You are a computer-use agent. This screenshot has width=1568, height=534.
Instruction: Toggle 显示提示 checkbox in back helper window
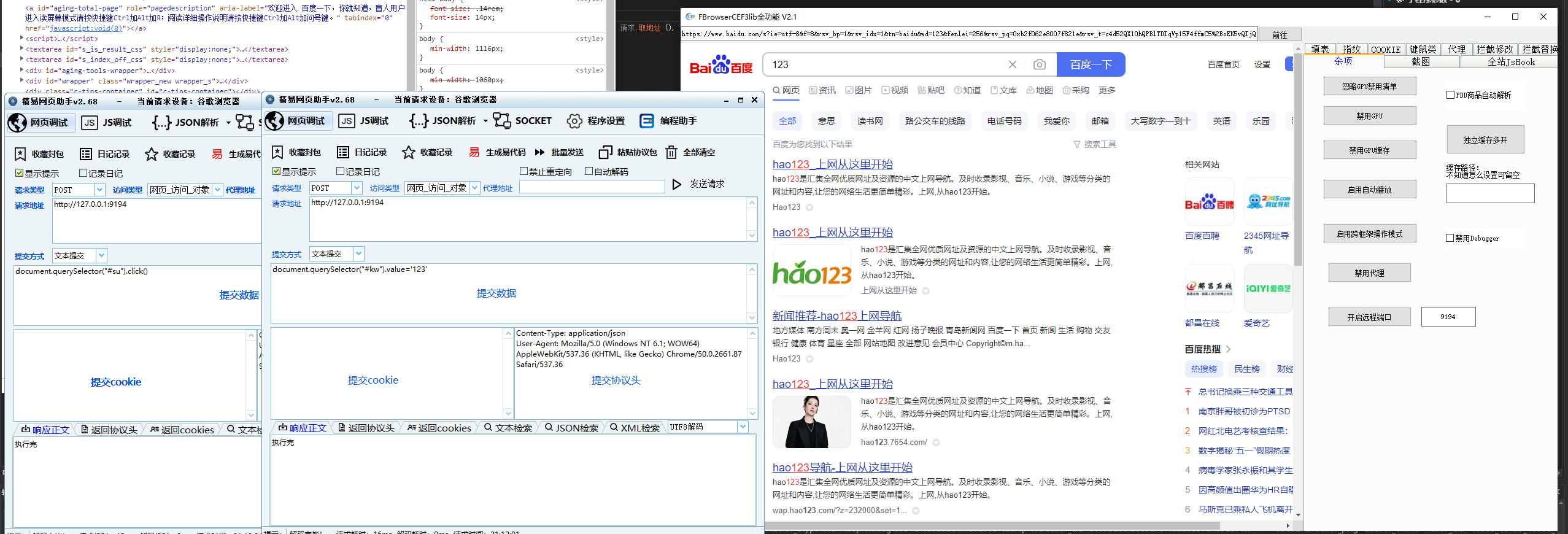19,173
